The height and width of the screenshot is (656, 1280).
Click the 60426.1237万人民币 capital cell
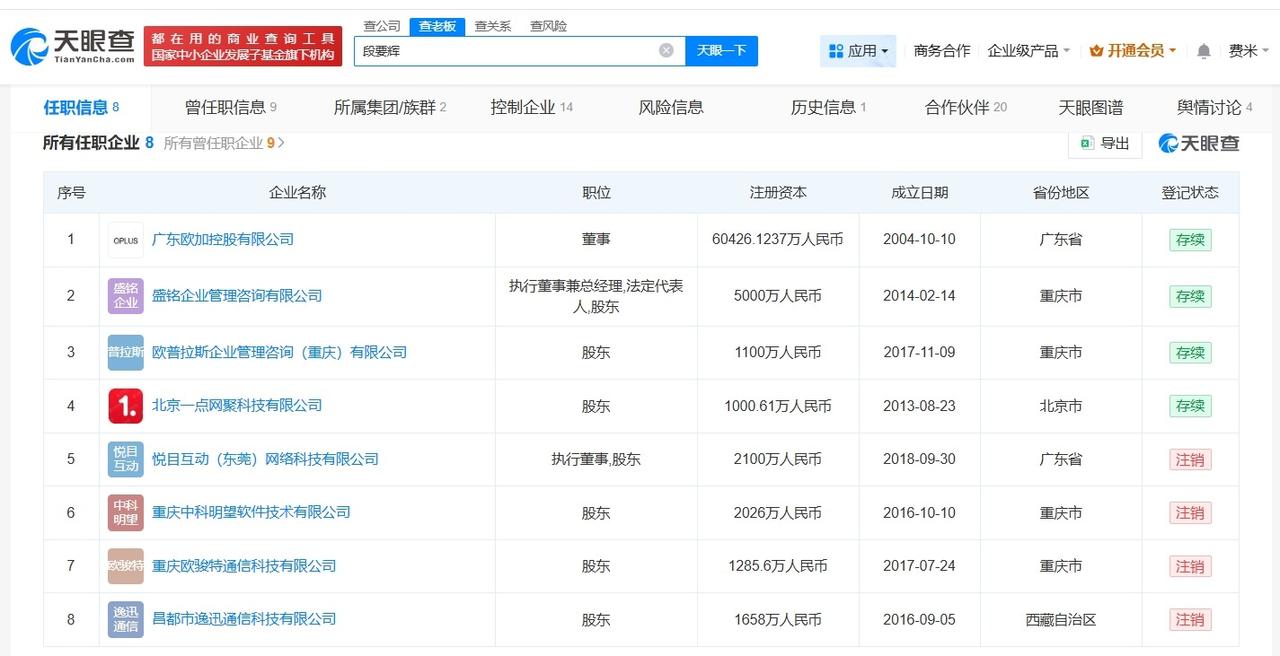(x=778, y=240)
